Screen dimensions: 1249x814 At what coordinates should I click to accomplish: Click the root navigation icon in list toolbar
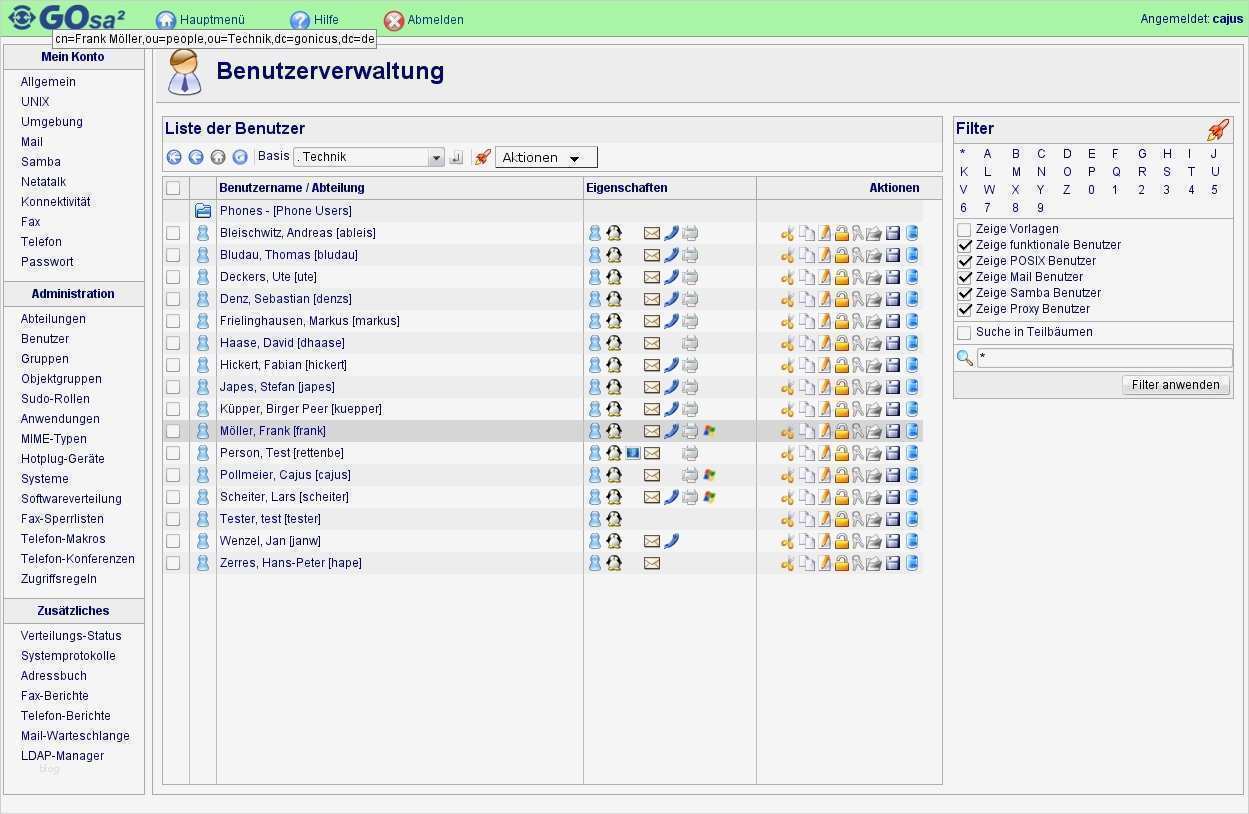click(174, 157)
